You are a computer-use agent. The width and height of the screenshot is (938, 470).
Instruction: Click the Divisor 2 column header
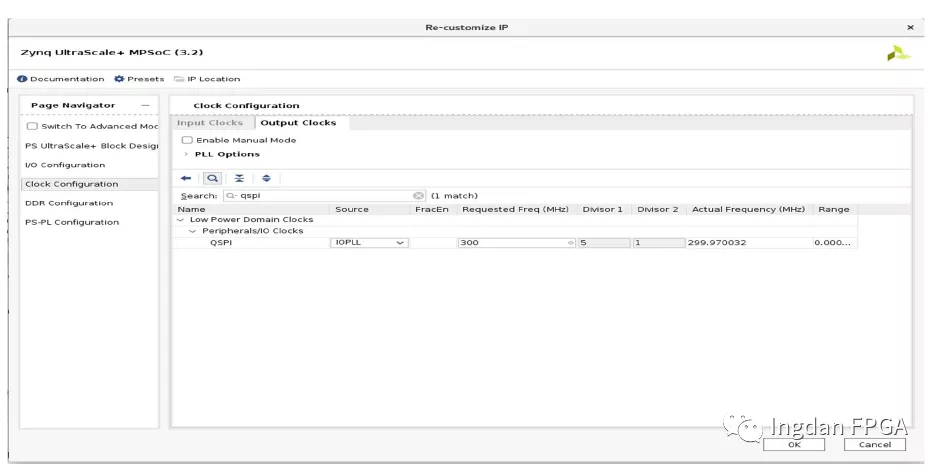[657, 209]
